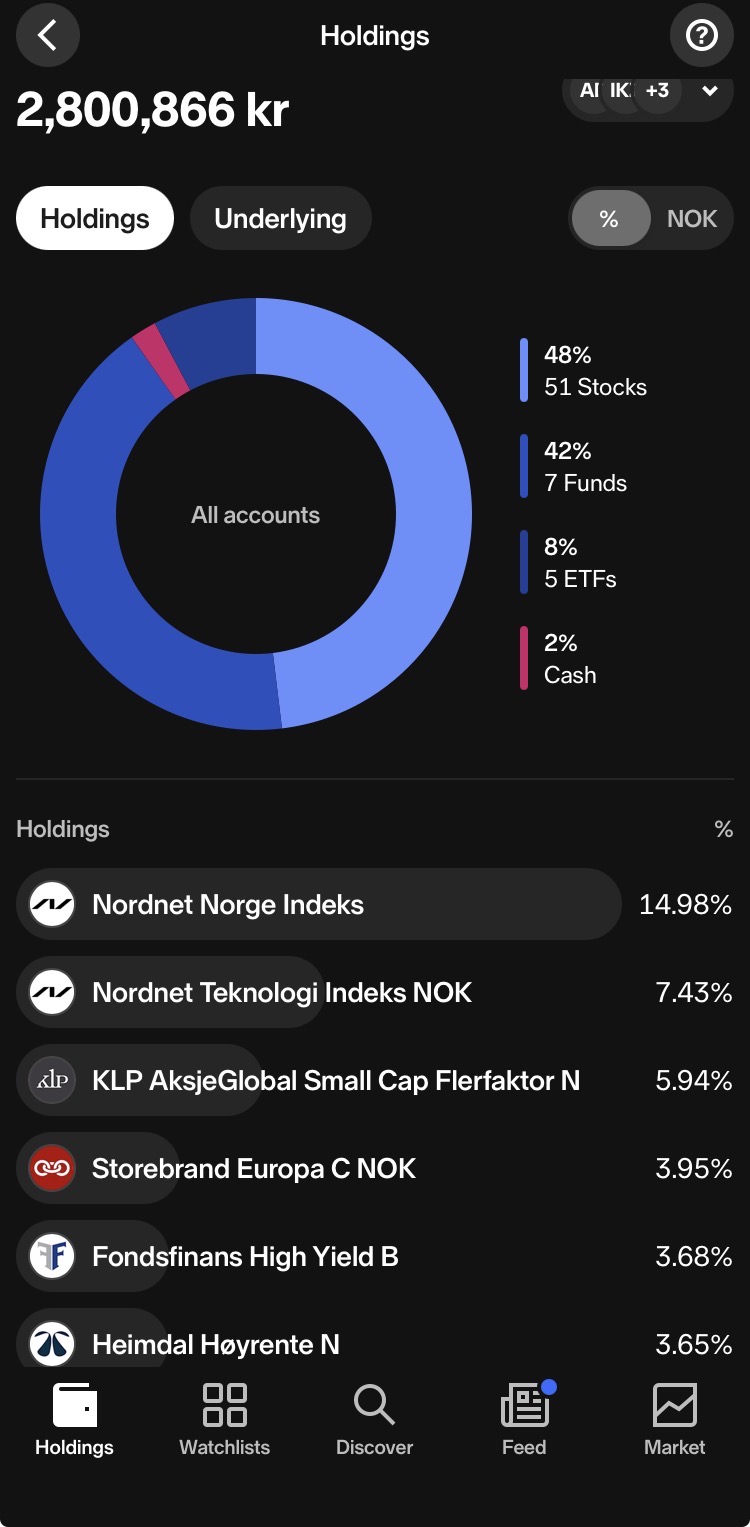Open the Discover magnifying glass icon
This screenshot has height=1527, width=750.
click(x=374, y=1405)
